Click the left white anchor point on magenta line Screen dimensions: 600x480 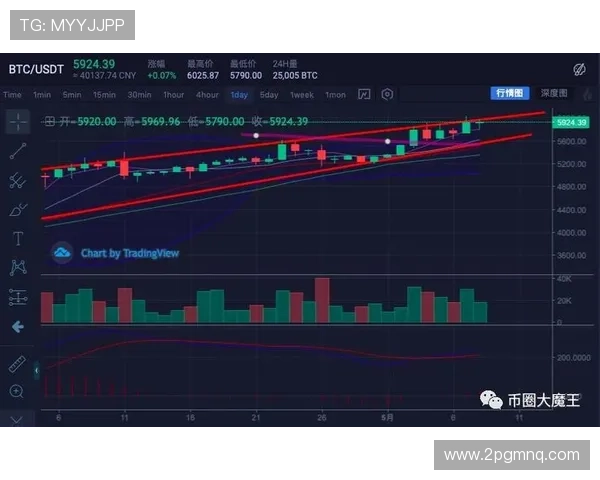pos(256,136)
